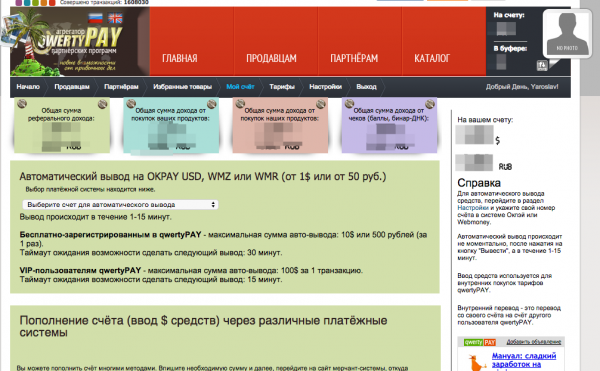Click the Автоматический вывод на OKPAY heading
The width and height of the screenshot is (600, 371).
(202, 176)
